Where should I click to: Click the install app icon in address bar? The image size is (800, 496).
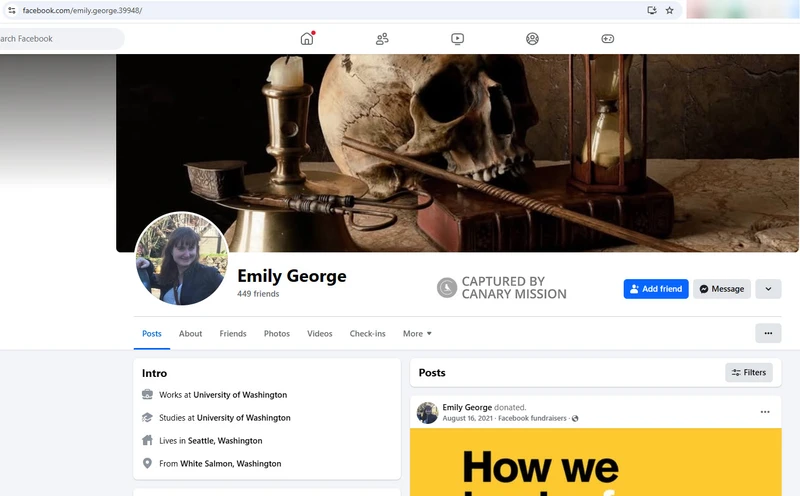(652, 10)
